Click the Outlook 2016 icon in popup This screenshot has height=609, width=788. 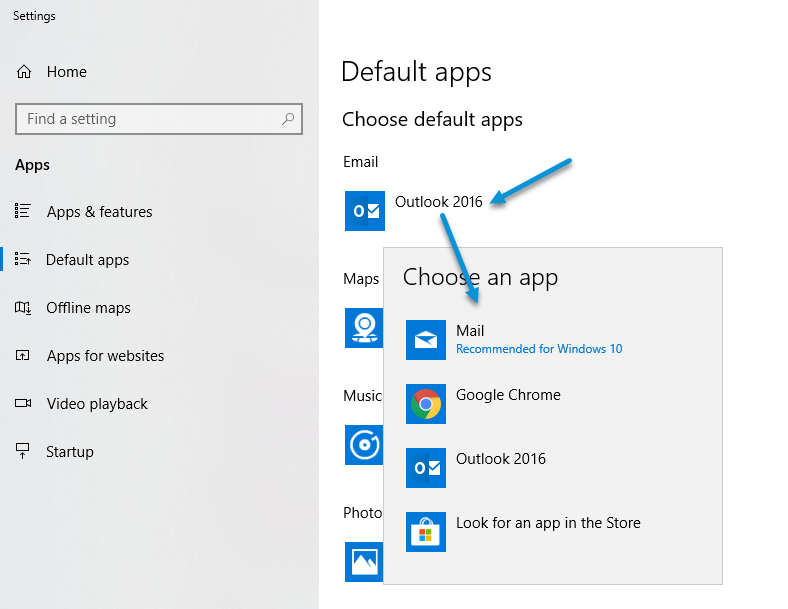426,468
